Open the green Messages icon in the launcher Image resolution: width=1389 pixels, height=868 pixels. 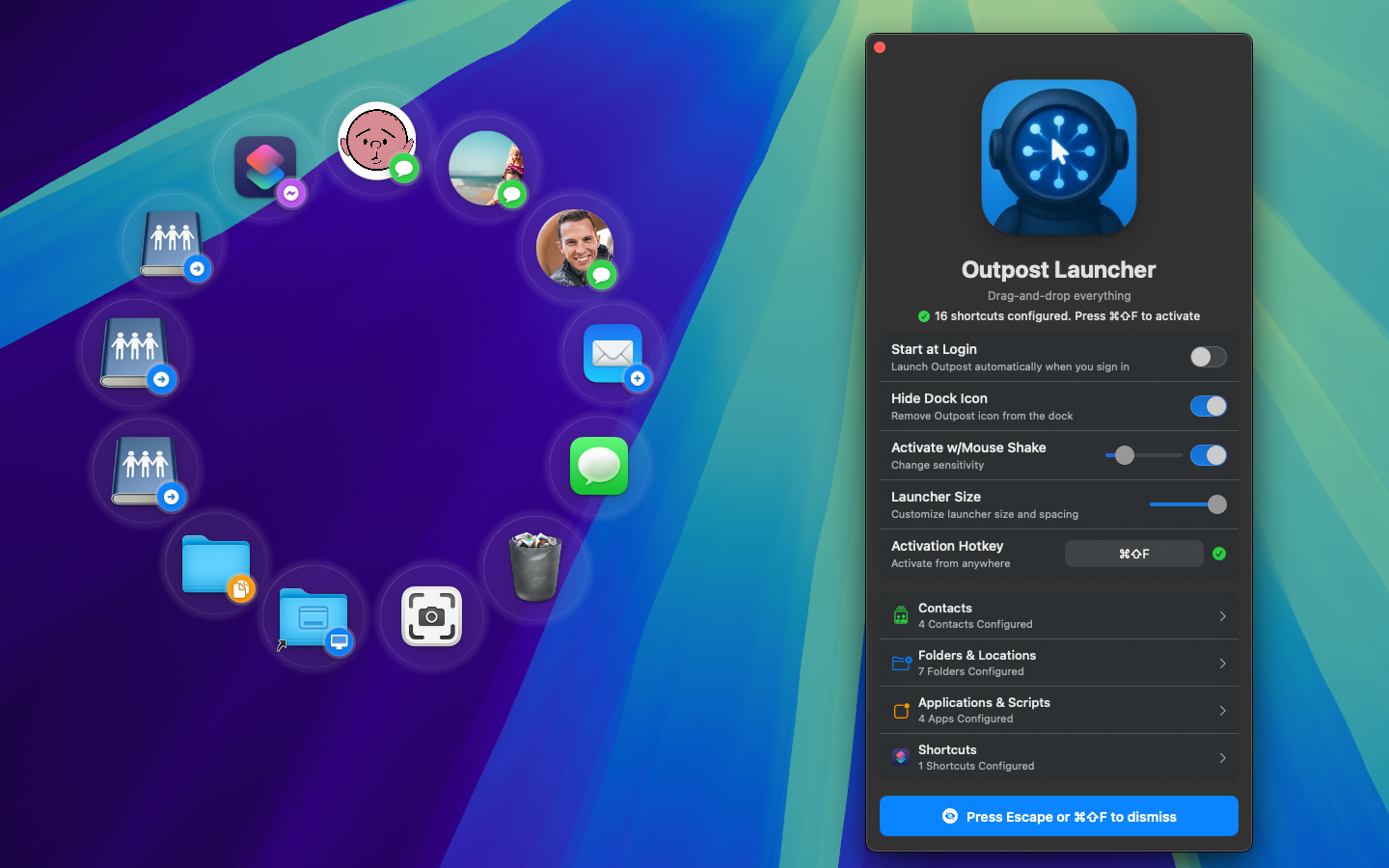pos(599,466)
